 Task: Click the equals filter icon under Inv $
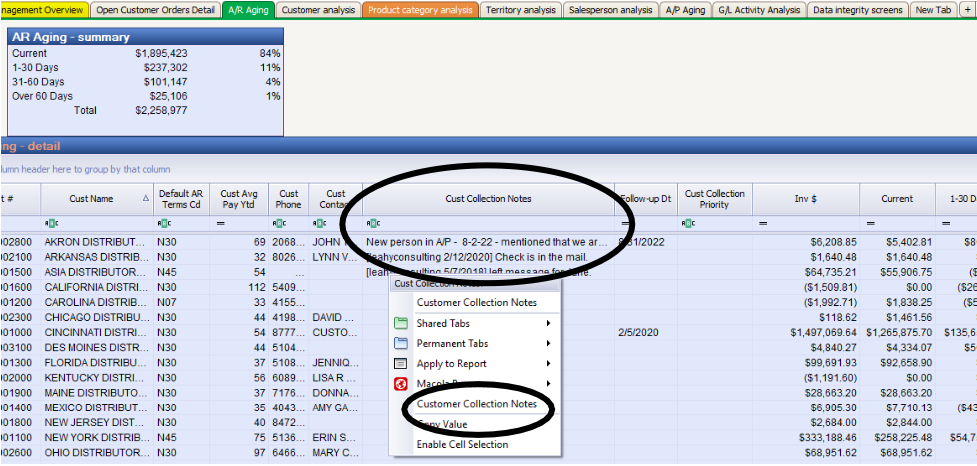(x=761, y=223)
